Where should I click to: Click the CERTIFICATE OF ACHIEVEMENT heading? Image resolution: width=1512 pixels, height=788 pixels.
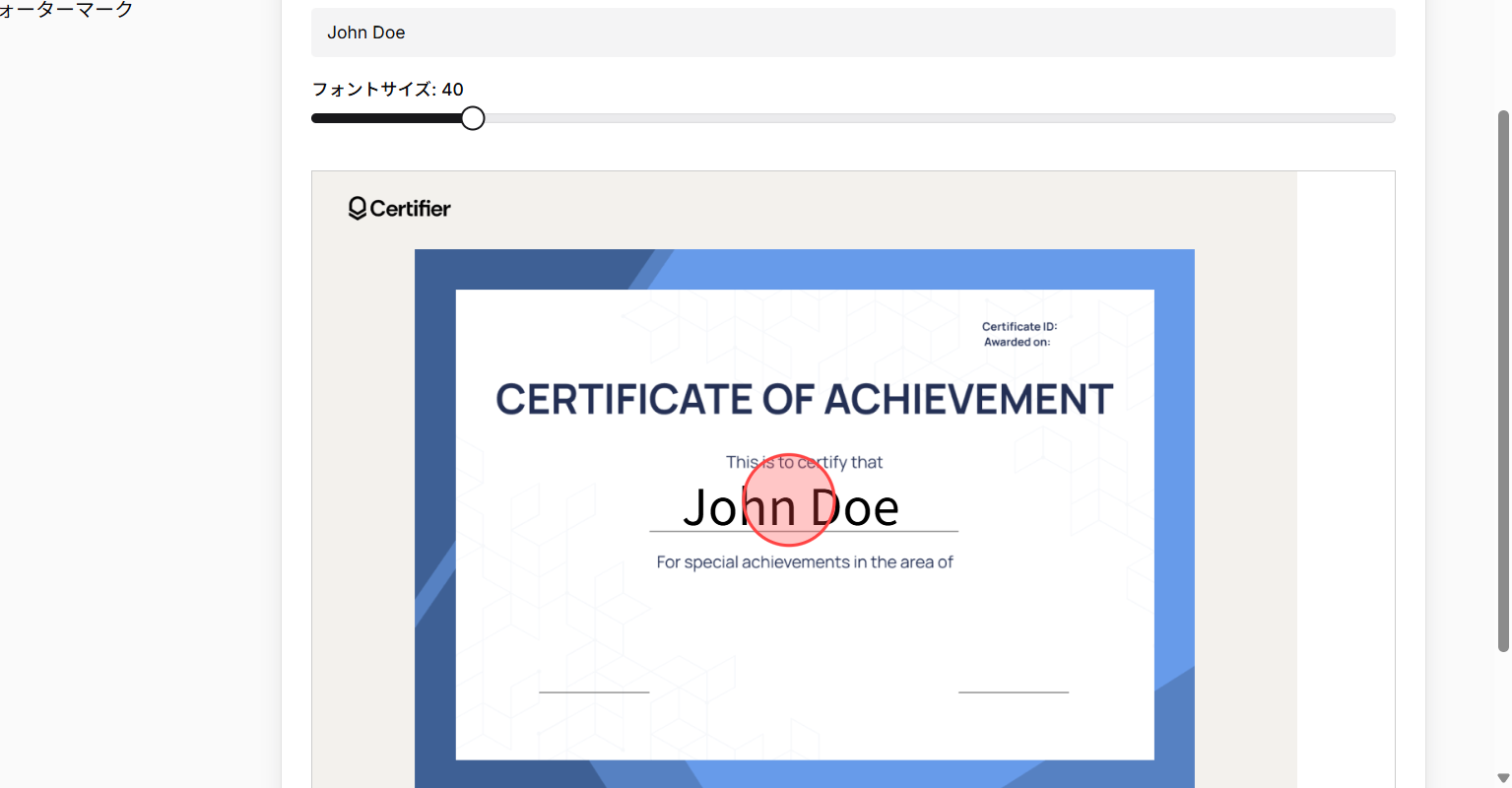[804, 398]
